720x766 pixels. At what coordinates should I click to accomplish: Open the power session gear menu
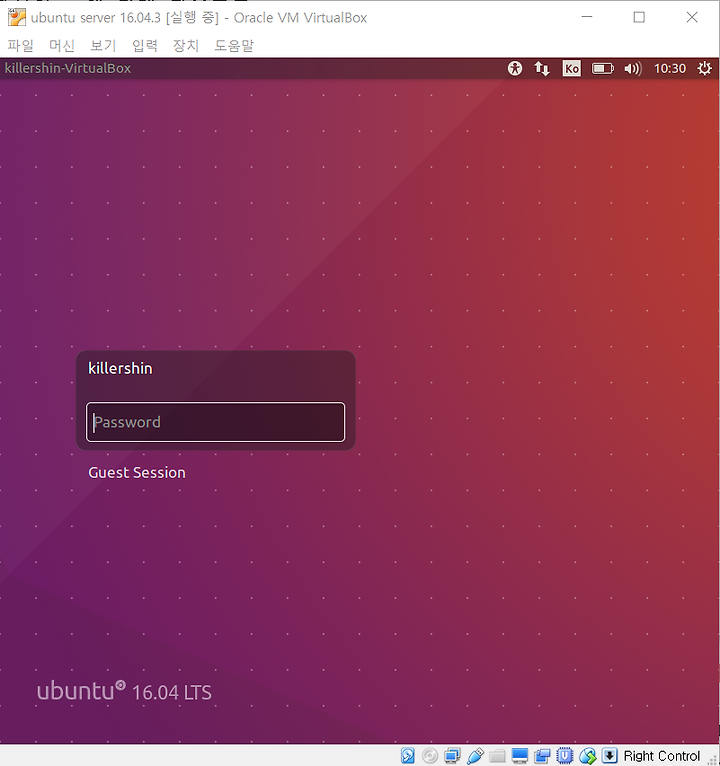click(704, 68)
